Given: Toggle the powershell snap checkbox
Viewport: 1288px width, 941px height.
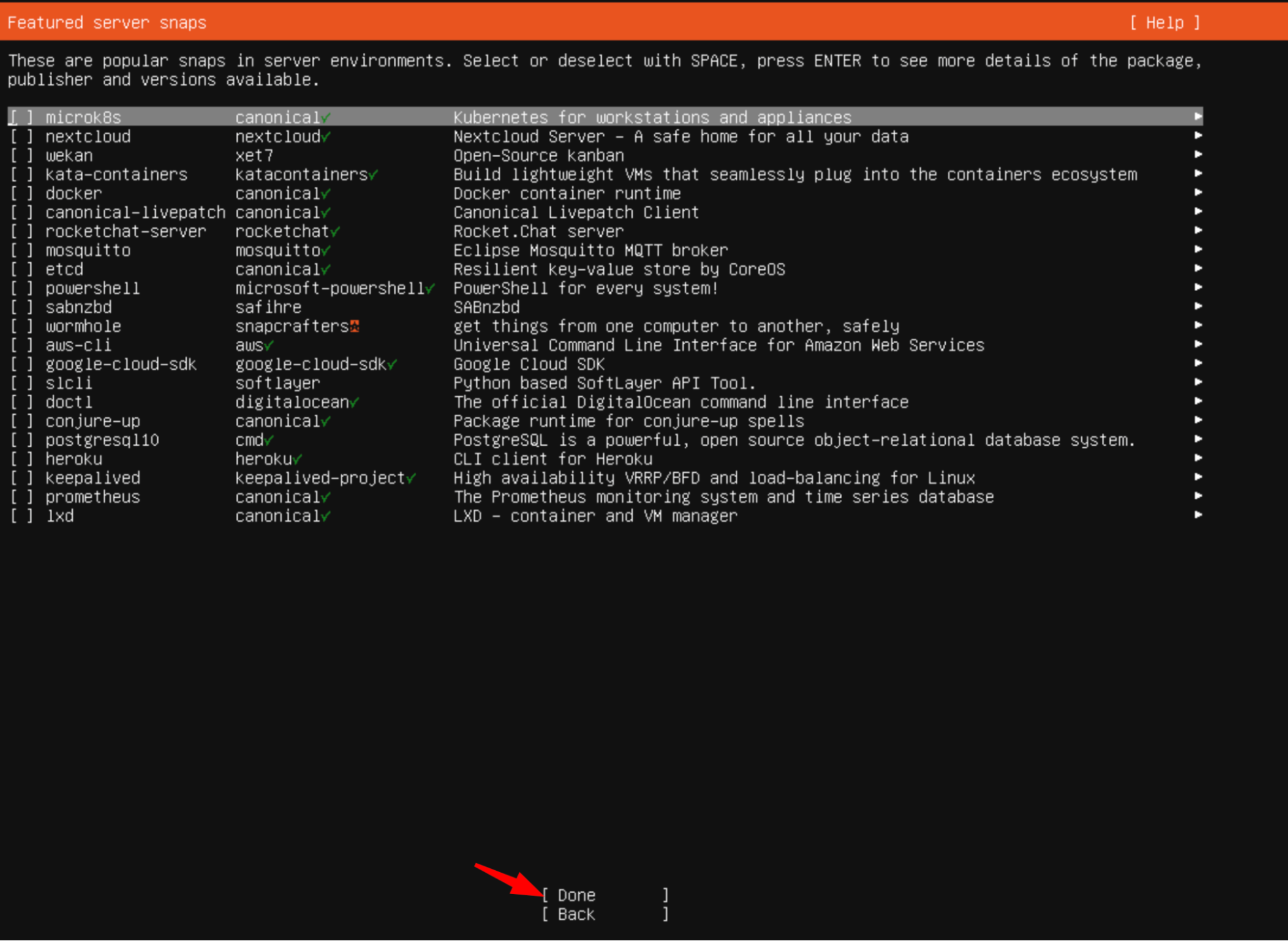Looking at the screenshot, I should click(21, 289).
